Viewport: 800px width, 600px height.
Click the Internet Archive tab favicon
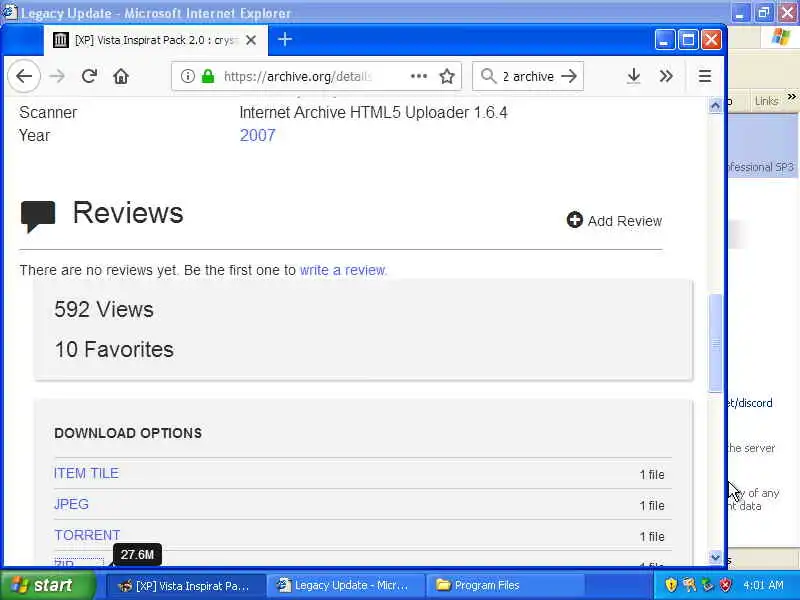tap(61, 40)
